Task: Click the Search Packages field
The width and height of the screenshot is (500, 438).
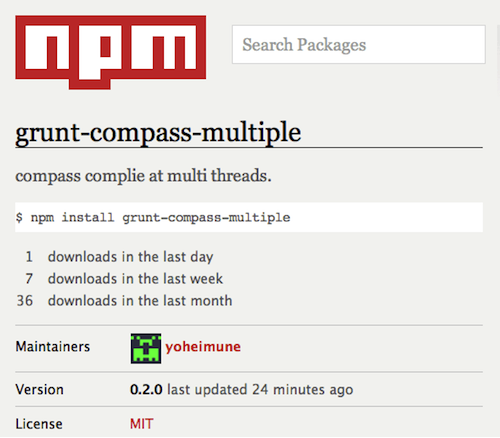Action: click(359, 44)
